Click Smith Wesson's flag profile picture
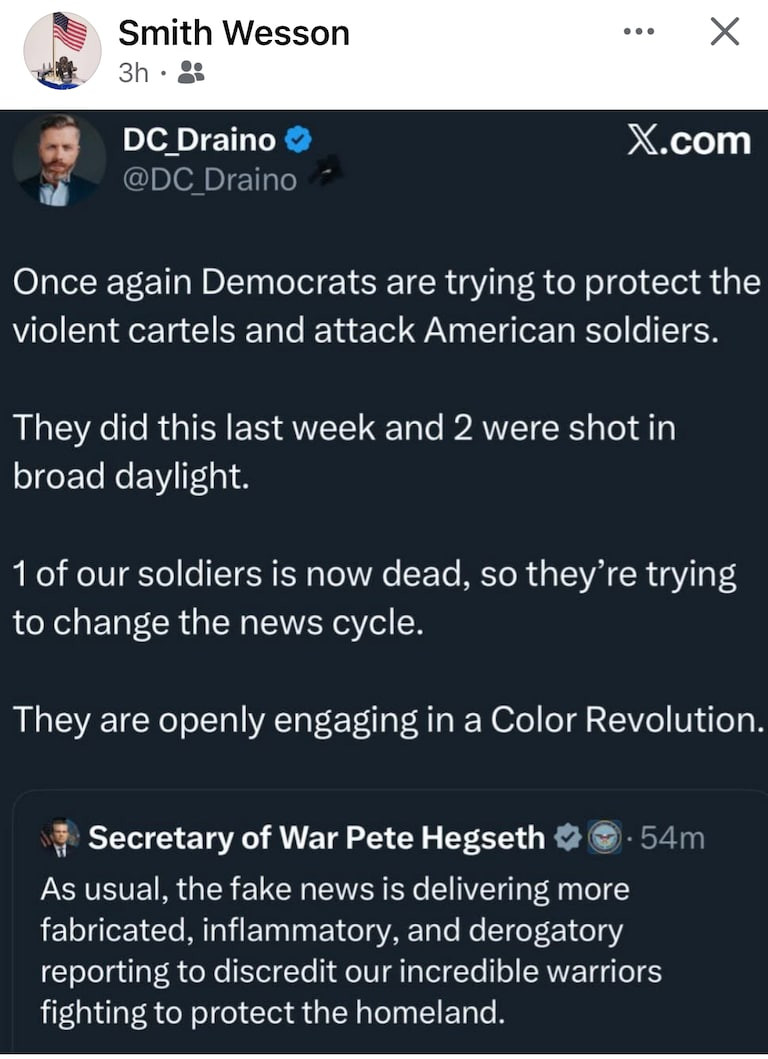The width and height of the screenshot is (768, 1059). [x=62, y=50]
